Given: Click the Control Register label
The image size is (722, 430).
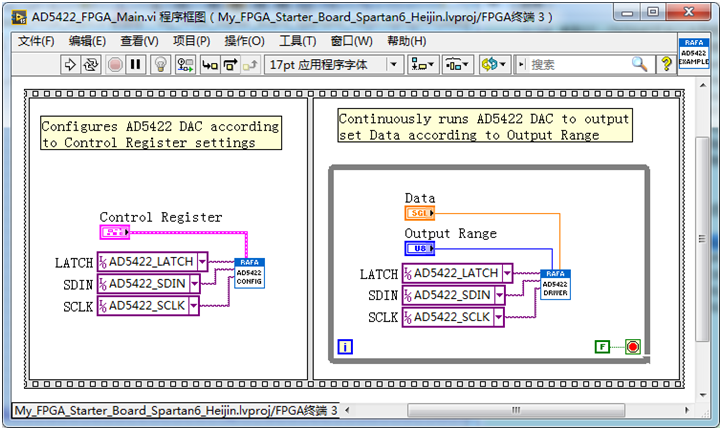Looking at the screenshot, I should [x=161, y=217].
